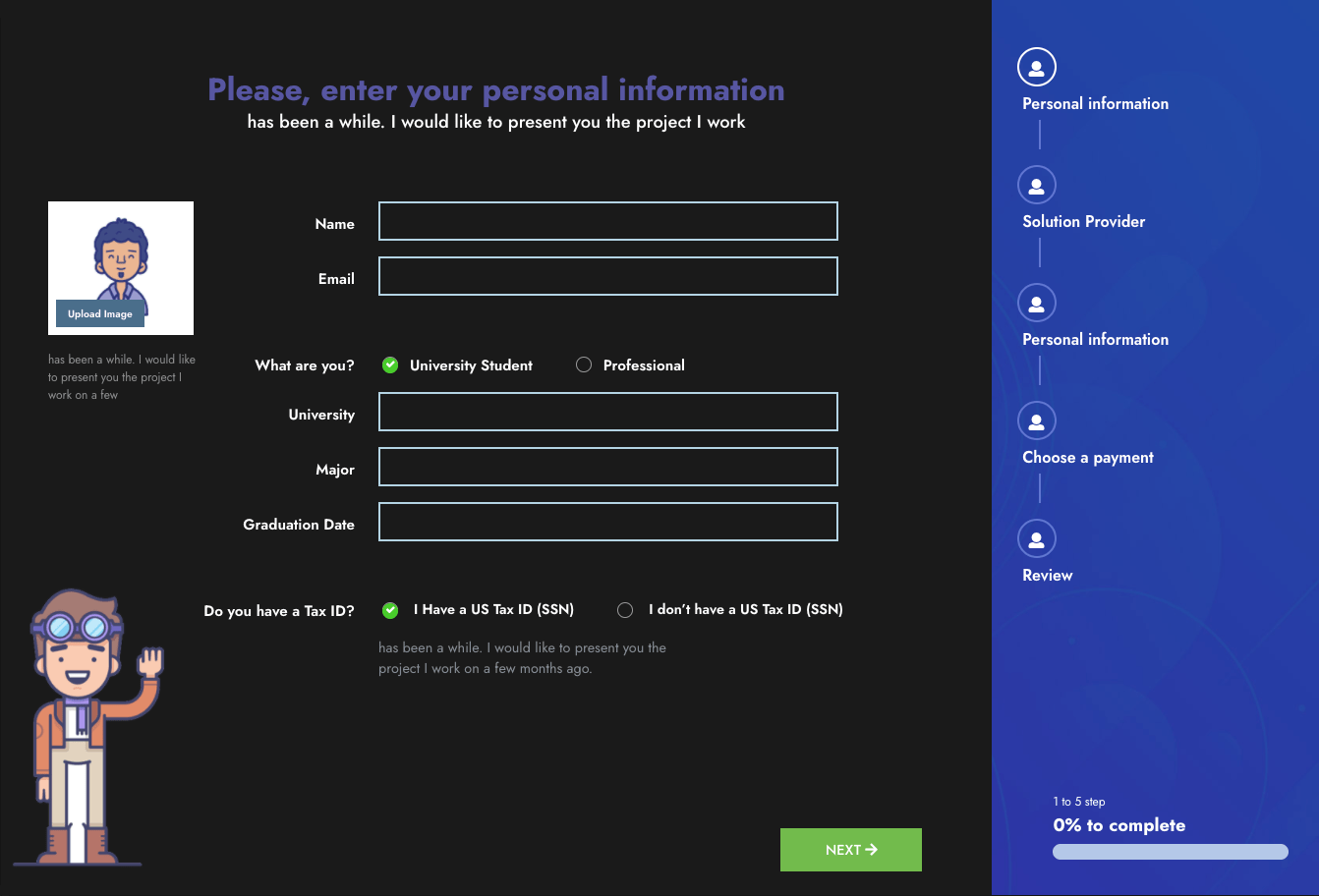Viewport: 1319px width, 896px height.
Task: Focus the Email input field
Action: (x=607, y=277)
